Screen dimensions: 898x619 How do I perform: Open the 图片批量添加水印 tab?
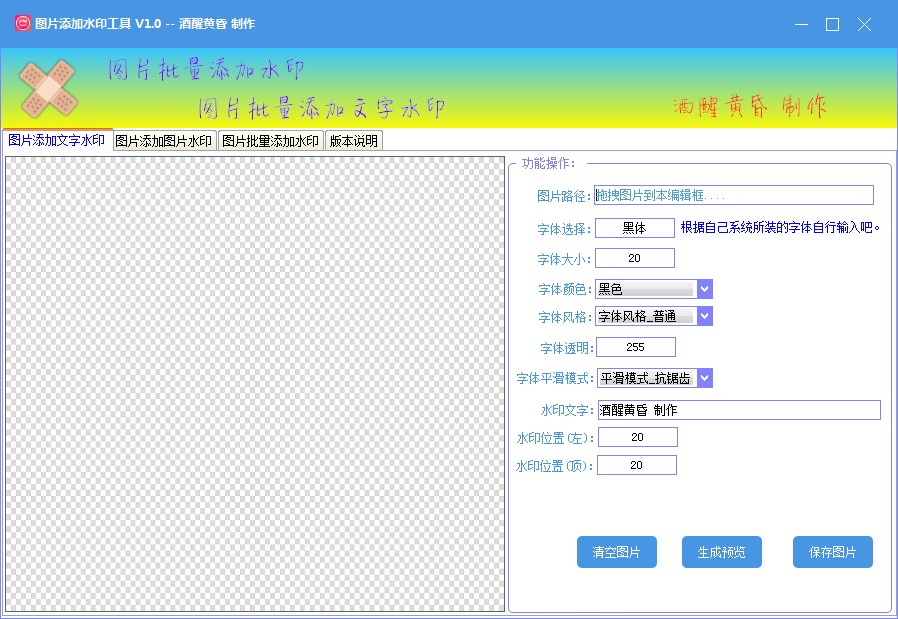tap(270, 140)
